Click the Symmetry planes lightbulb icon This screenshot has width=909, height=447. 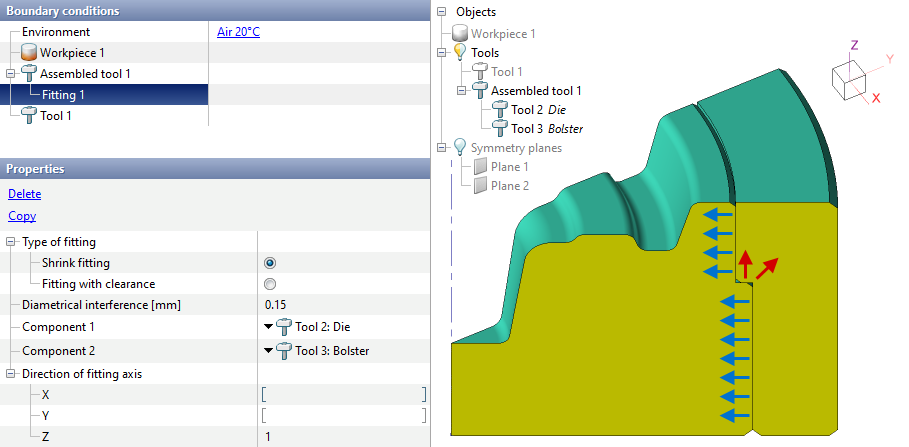[x=460, y=148]
